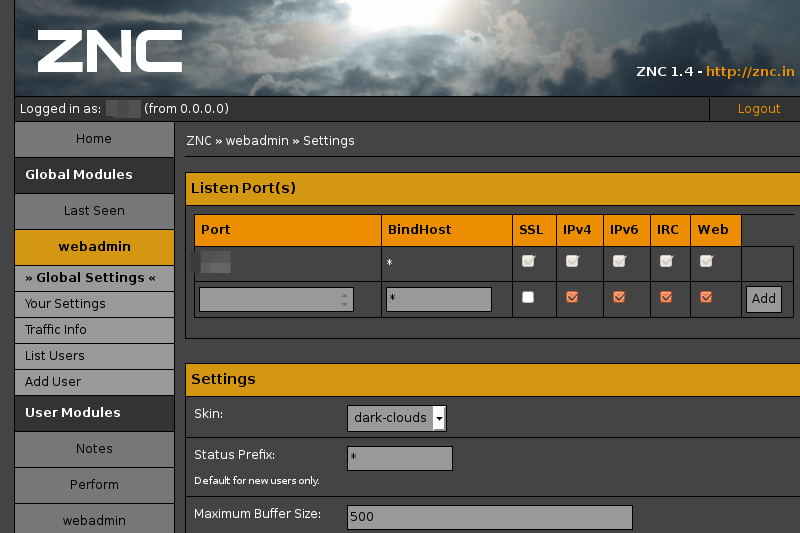
Task: Uncheck IPv4 for the new listener
Action: point(572,297)
